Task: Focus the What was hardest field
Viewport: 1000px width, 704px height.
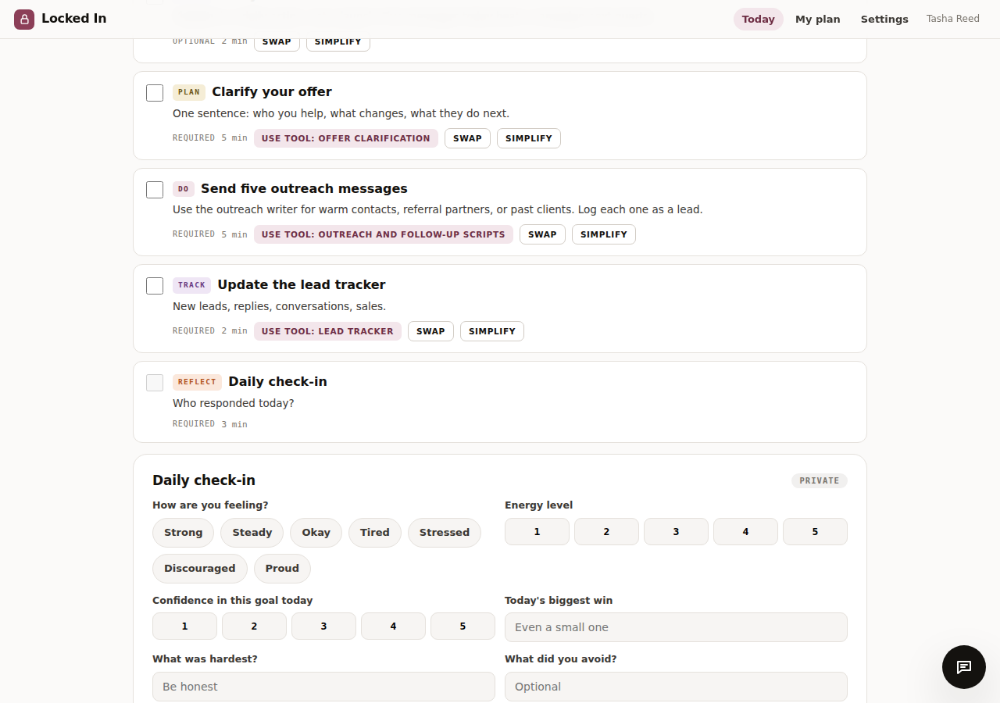Action: 323,687
